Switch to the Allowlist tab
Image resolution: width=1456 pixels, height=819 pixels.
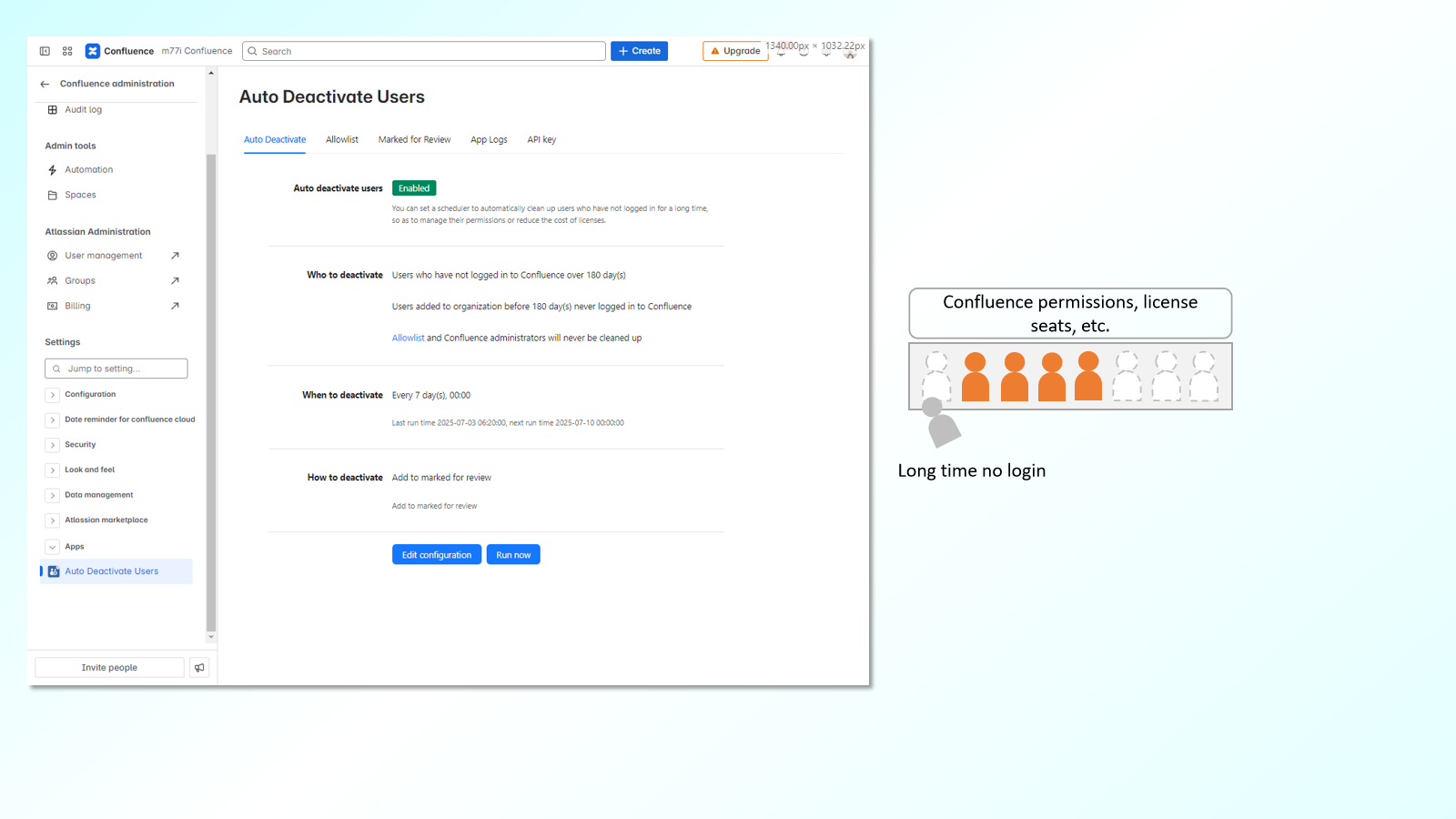[x=342, y=140]
